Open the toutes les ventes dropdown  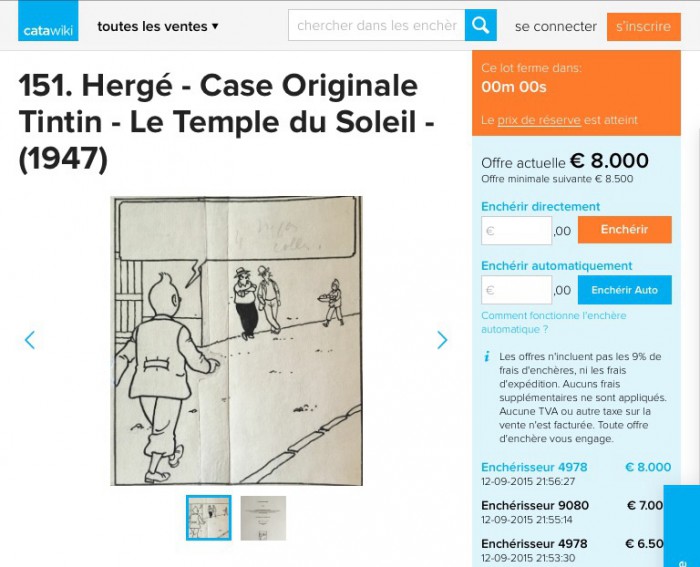point(158,26)
